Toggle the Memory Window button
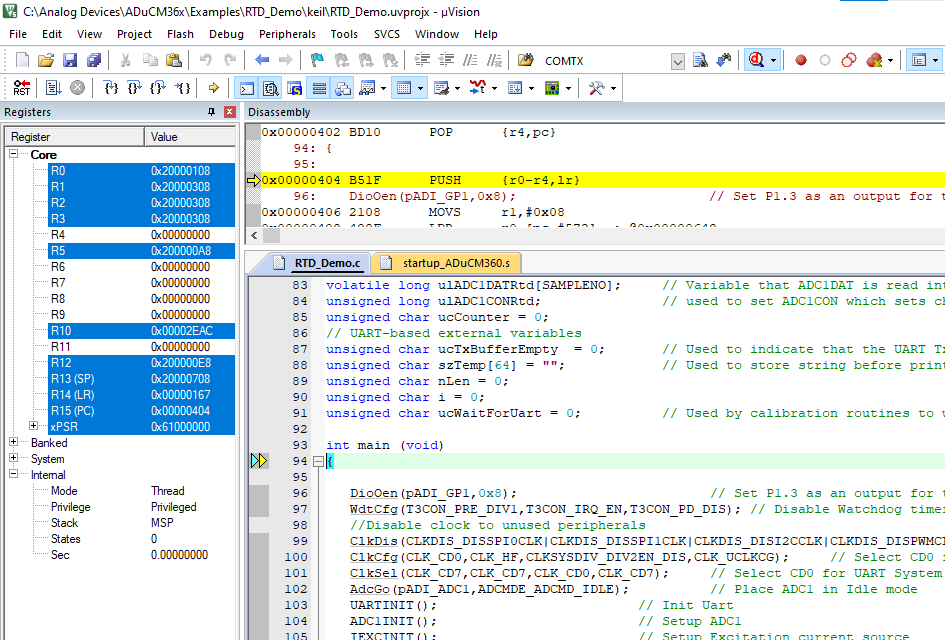Viewport: 945px width, 640px height. click(404, 89)
